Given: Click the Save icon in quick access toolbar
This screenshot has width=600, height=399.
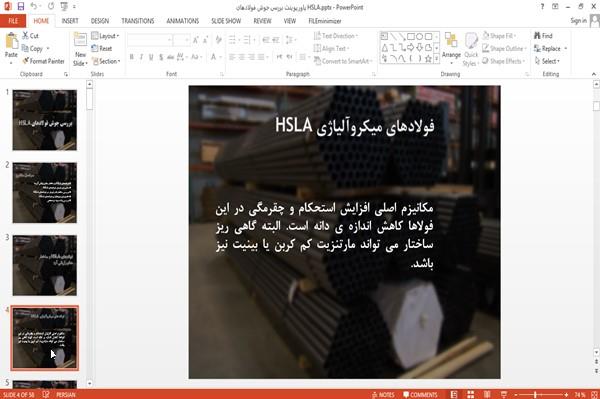Looking at the screenshot, I should (21, 7).
